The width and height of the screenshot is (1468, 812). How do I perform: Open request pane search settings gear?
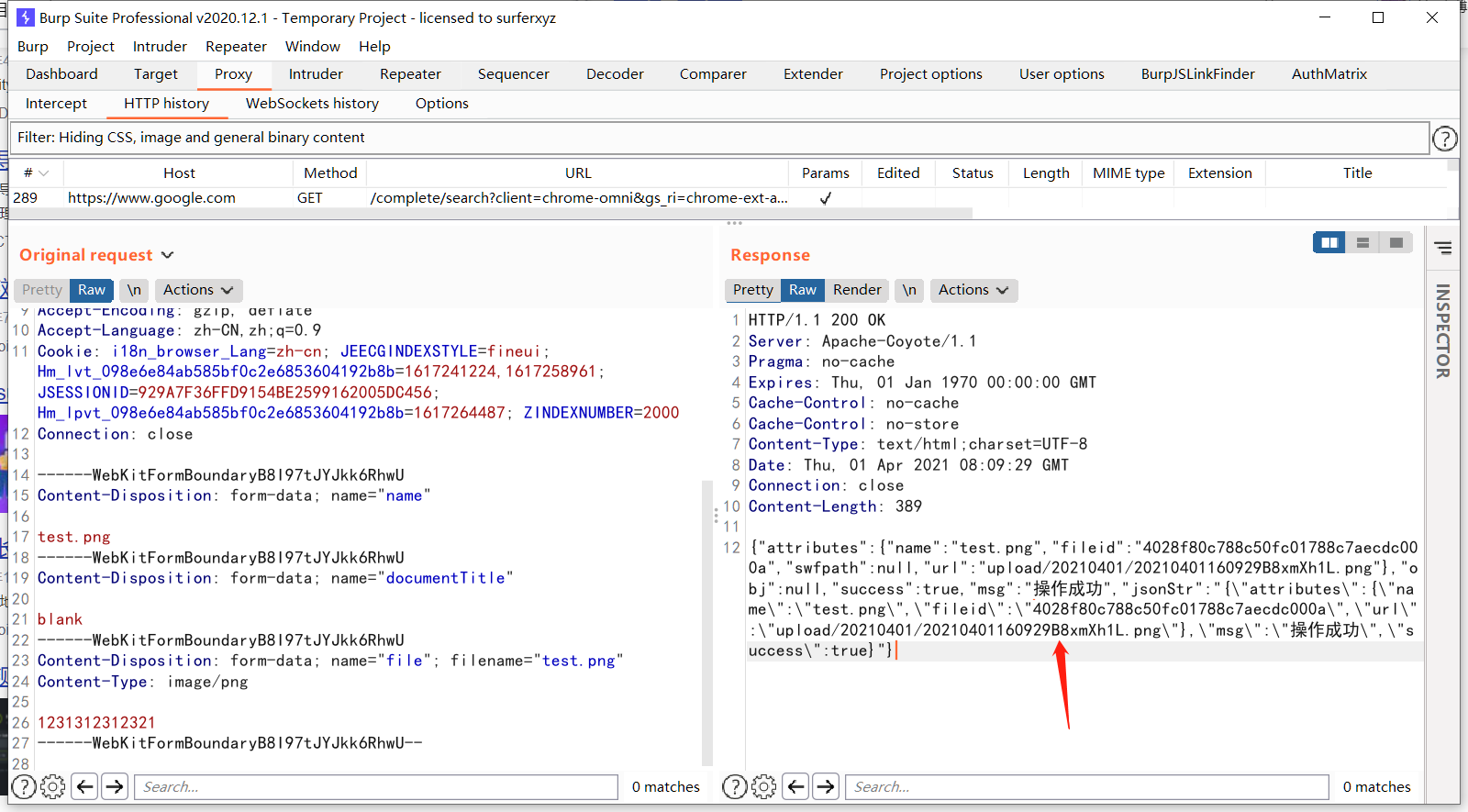point(53,786)
